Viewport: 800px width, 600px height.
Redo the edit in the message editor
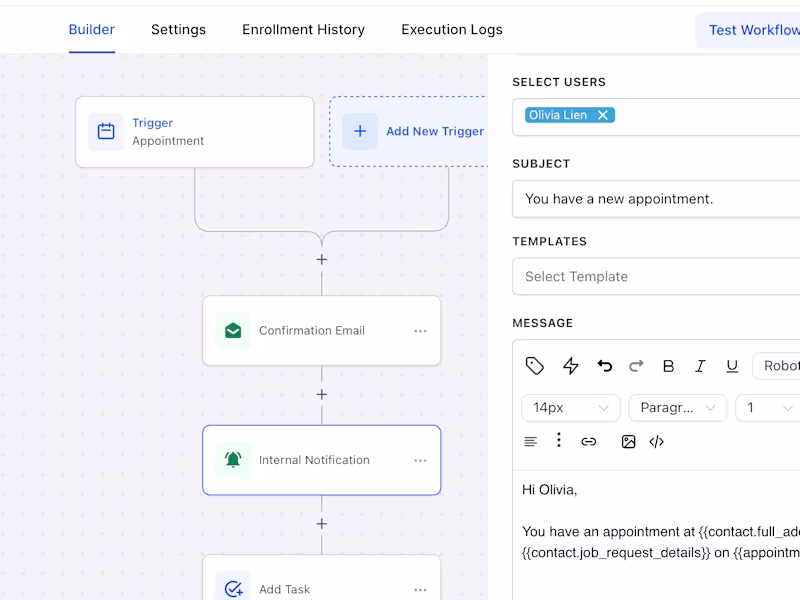(636, 366)
